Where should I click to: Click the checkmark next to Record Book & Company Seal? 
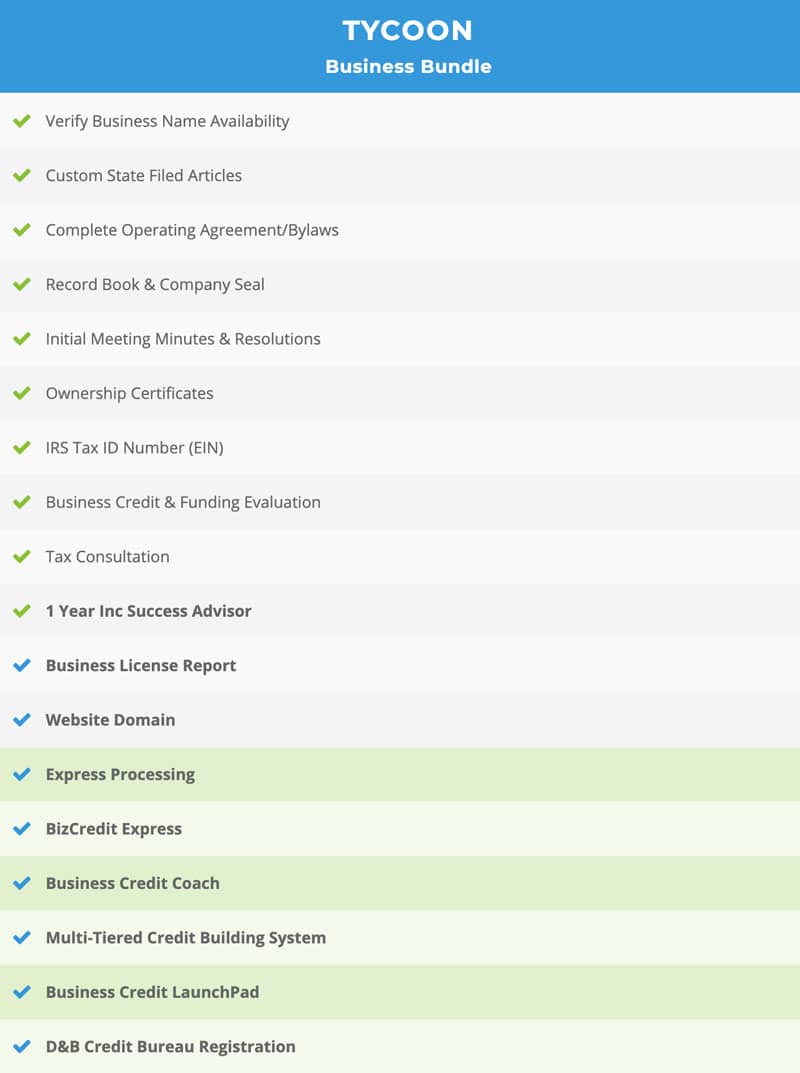pos(22,284)
